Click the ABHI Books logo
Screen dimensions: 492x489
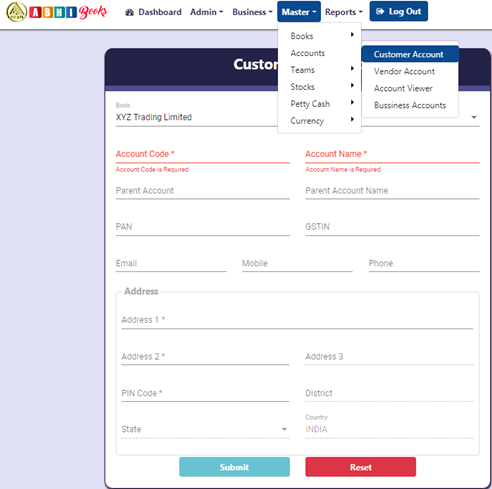(57, 12)
